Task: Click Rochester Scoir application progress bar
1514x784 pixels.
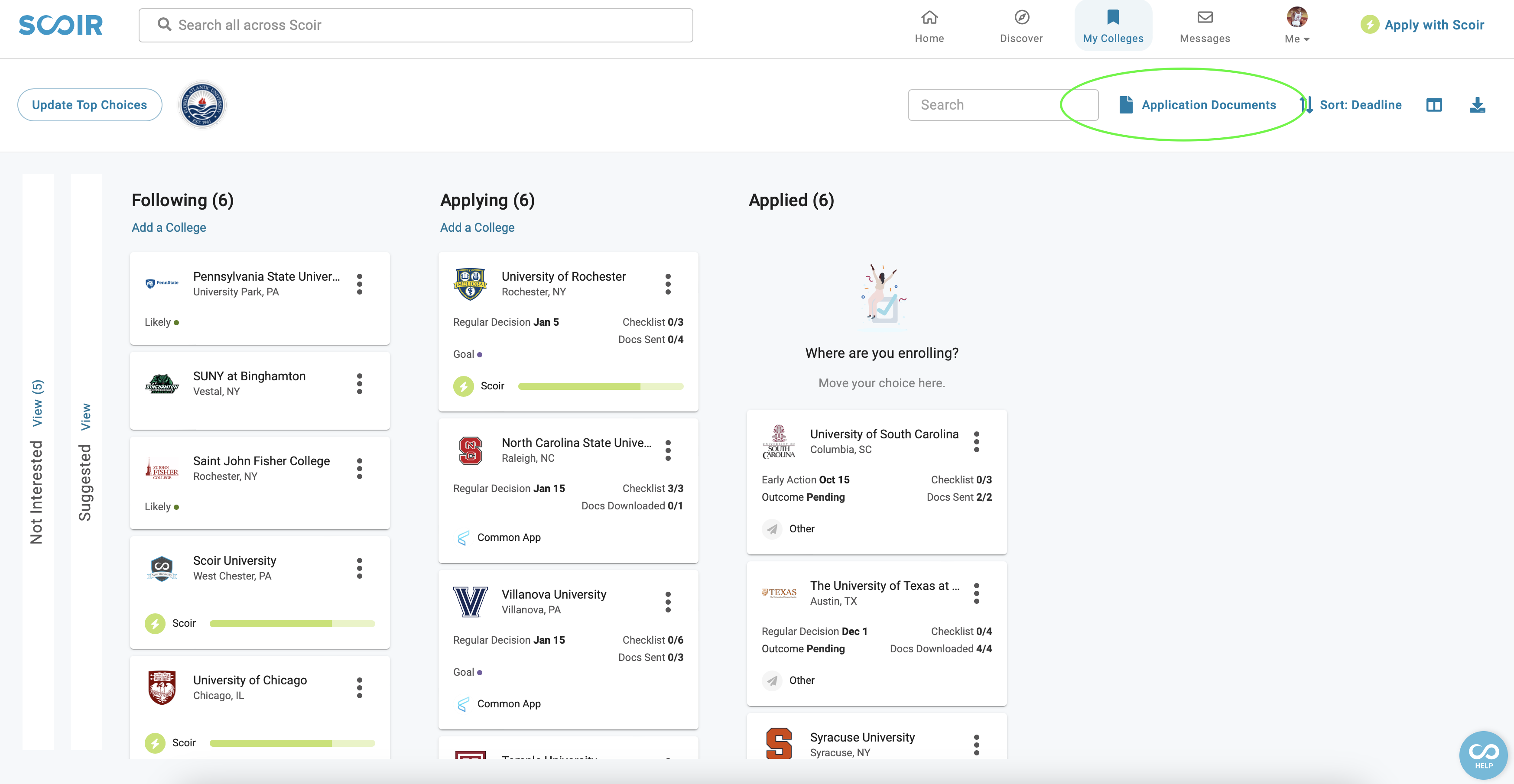Action: click(601, 387)
